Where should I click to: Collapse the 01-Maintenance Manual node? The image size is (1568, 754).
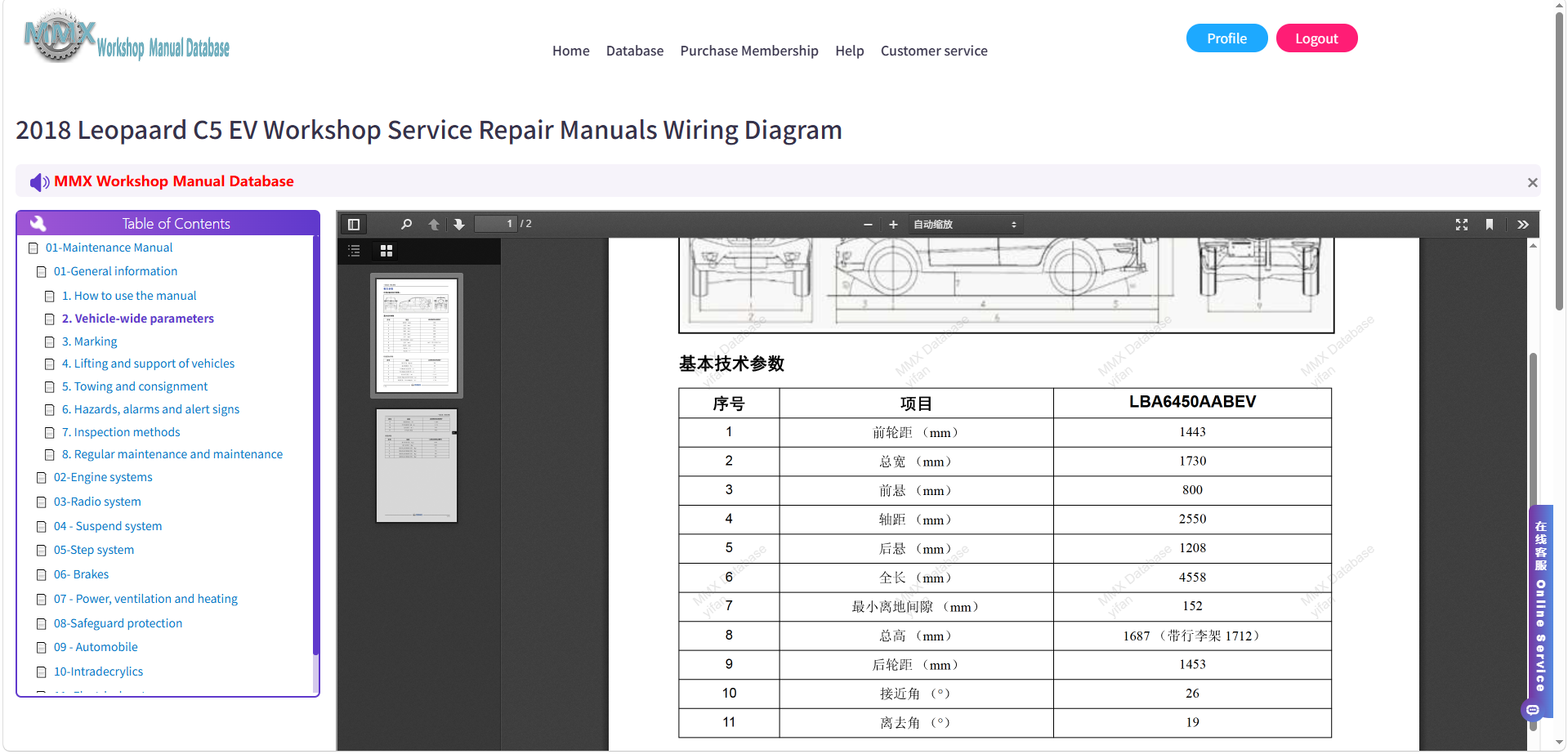[109, 248]
